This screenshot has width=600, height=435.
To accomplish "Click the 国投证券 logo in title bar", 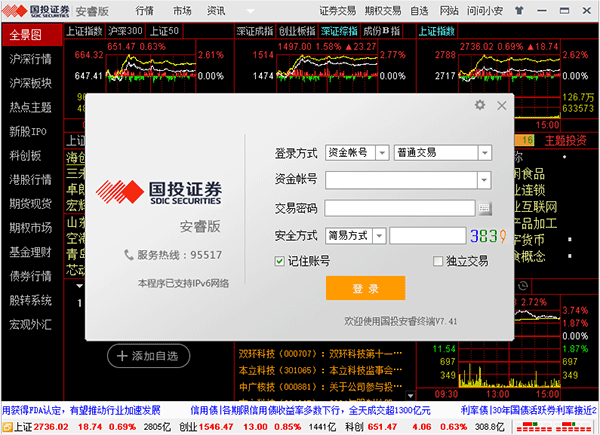I will 36,11.
